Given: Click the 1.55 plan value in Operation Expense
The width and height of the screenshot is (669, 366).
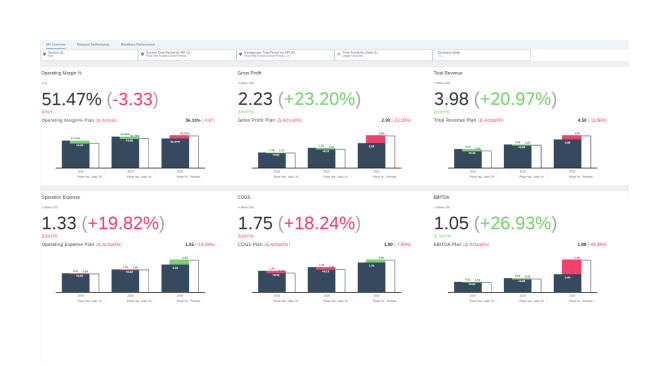Looking at the screenshot, I should point(189,244).
